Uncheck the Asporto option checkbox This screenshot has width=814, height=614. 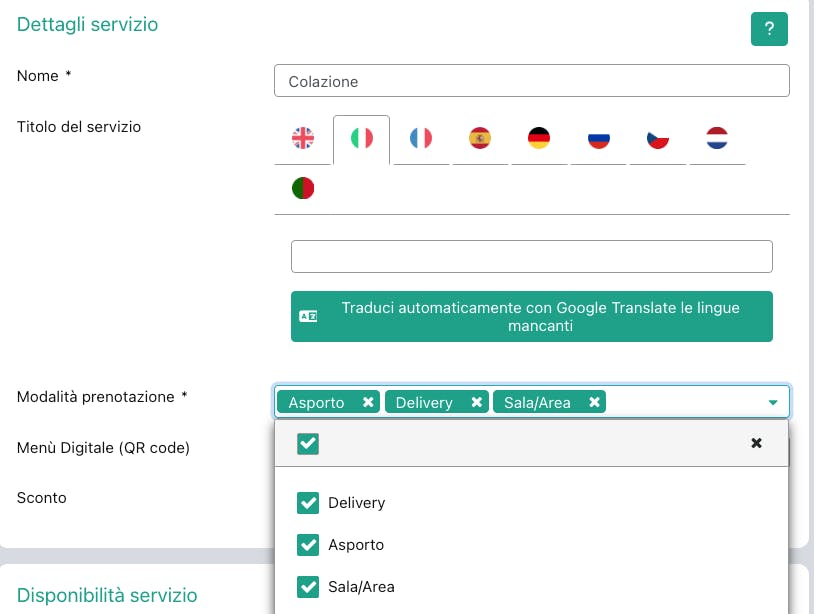click(308, 544)
